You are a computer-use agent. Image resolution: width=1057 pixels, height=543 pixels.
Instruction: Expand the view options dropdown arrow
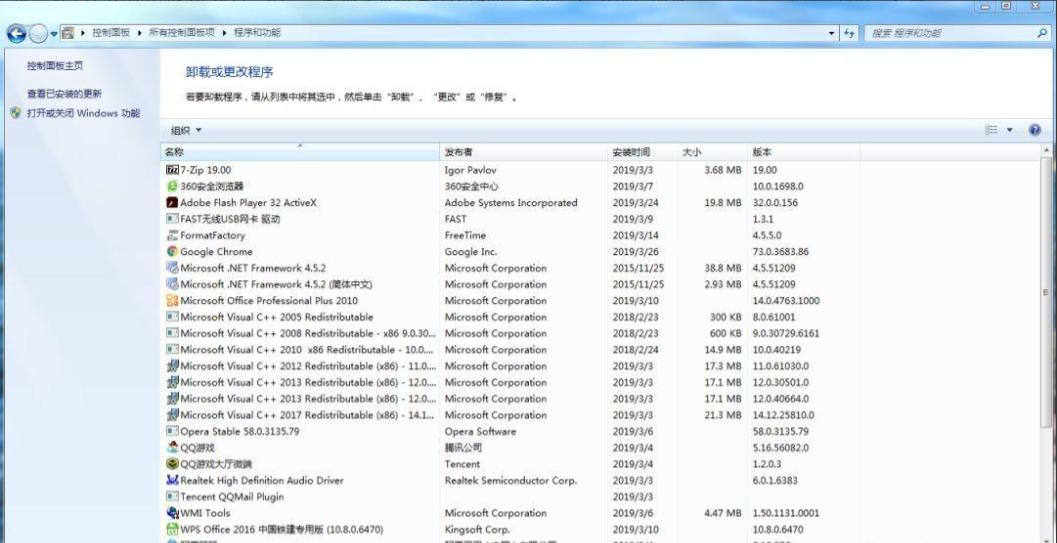click(x=1009, y=130)
